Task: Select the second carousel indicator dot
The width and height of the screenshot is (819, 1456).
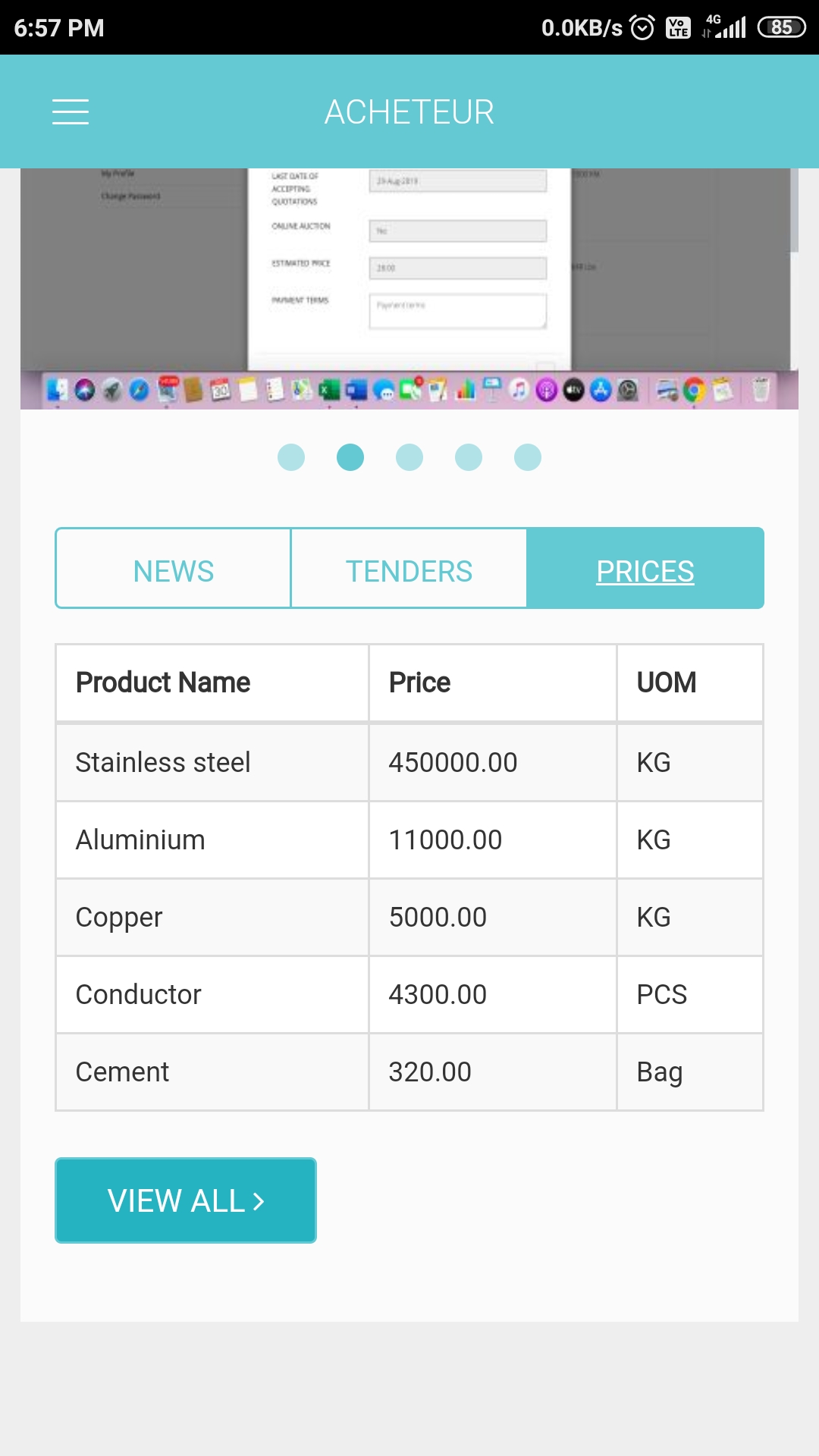Action: pos(350,457)
